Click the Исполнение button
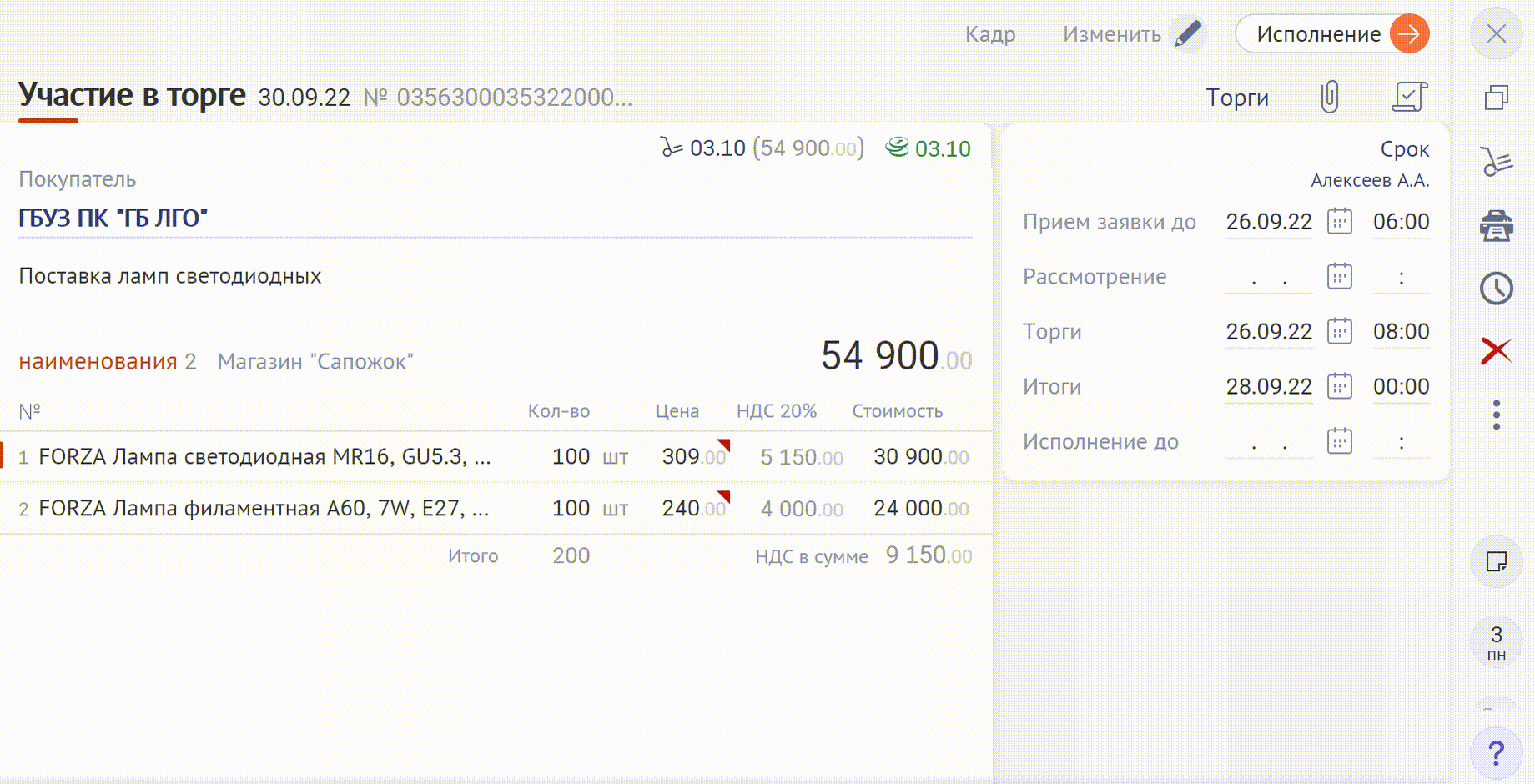Screen dimensions: 1535x784 click(x=1331, y=34)
